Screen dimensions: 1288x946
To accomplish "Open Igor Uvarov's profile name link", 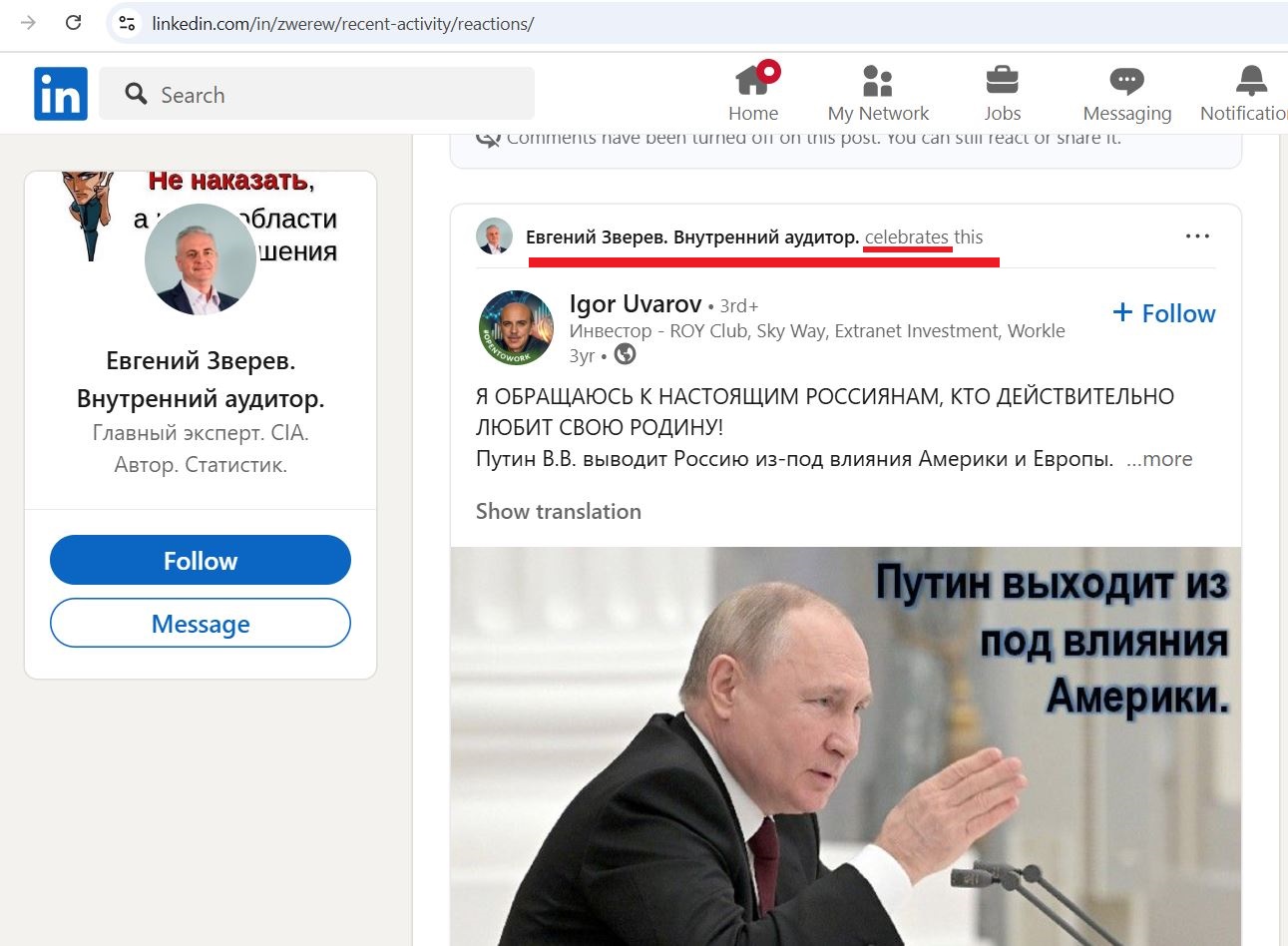I will click(636, 303).
